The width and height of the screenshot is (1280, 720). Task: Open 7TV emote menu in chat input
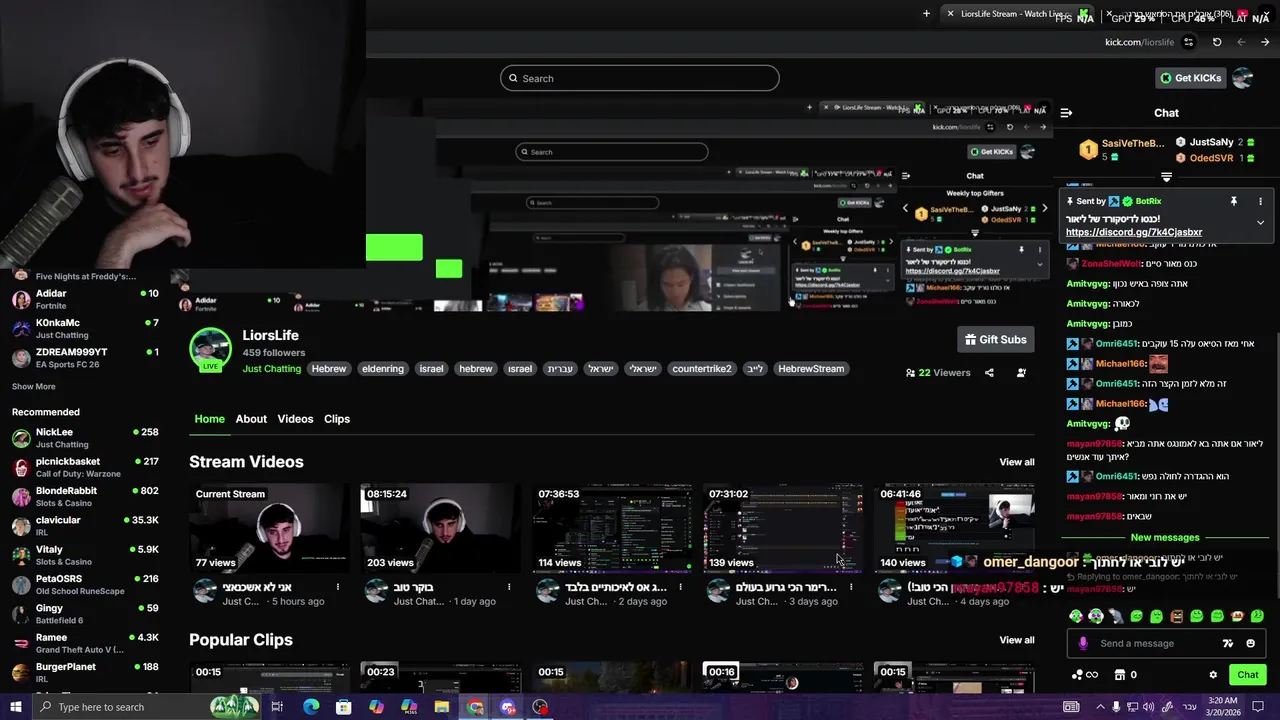pos(1228,643)
